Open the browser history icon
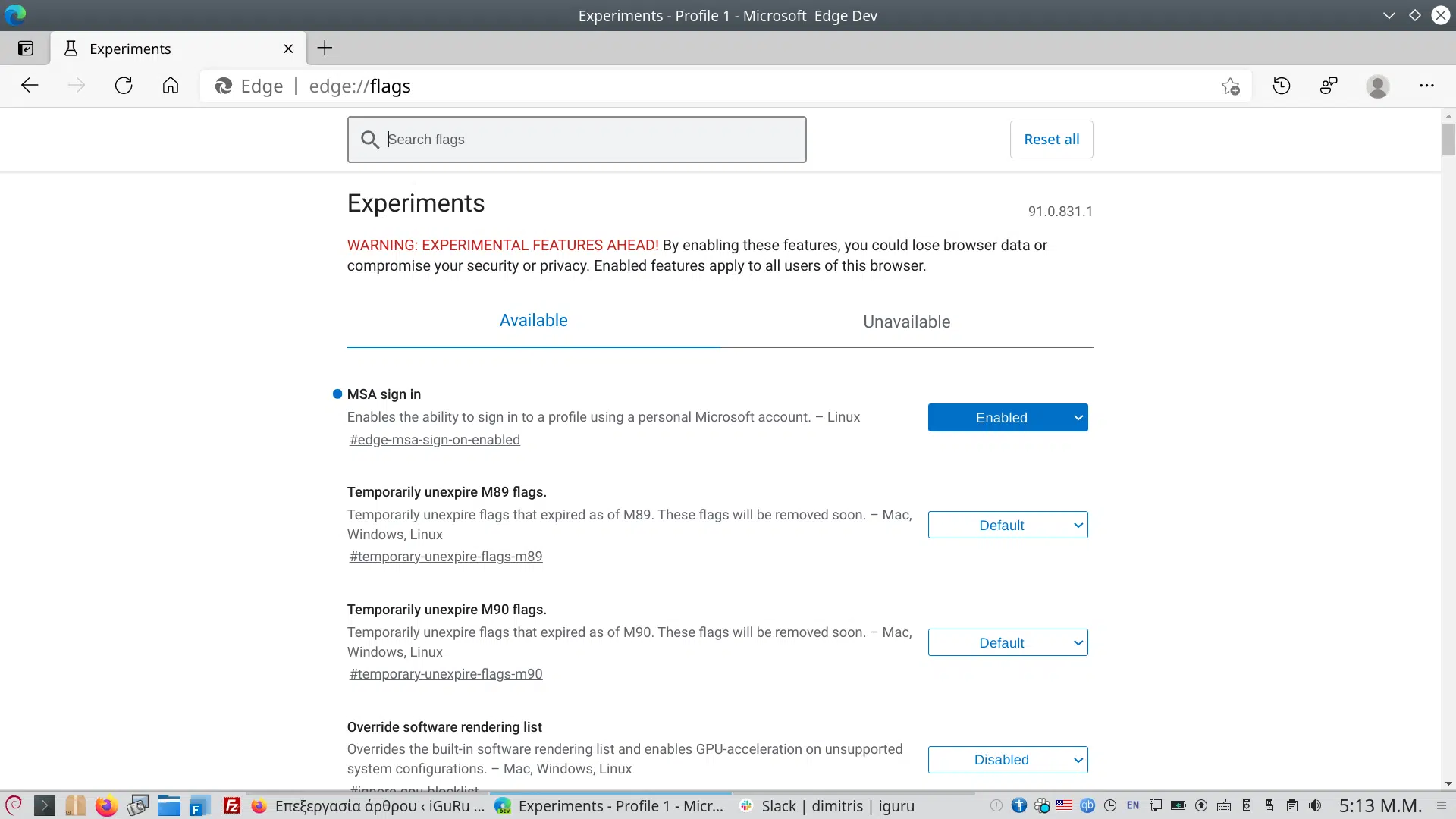 click(1282, 86)
